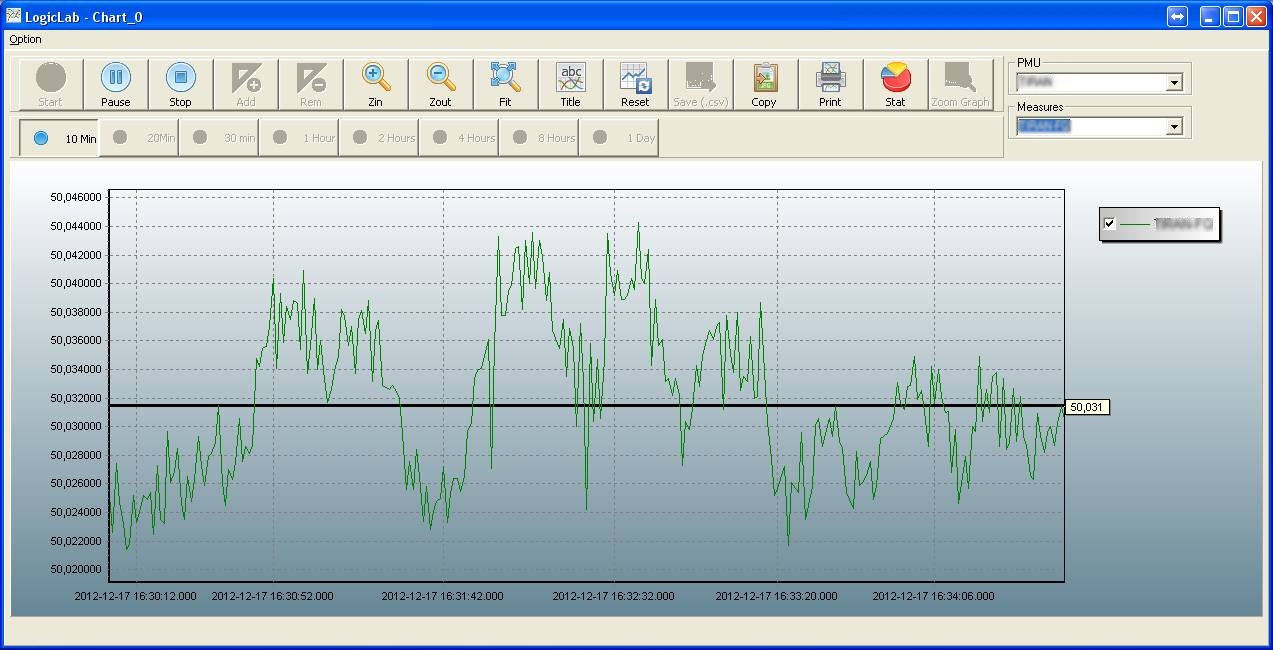Click the LogicLab title bar icon

(14, 16)
